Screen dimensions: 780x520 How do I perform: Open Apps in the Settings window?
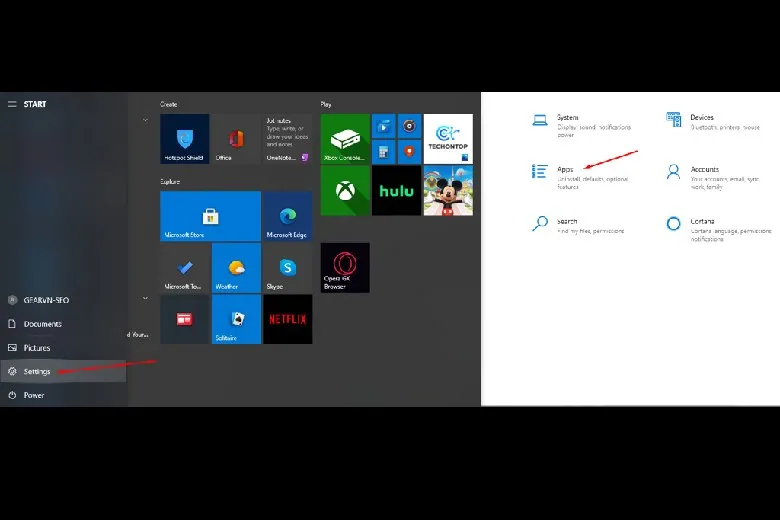[581, 178]
